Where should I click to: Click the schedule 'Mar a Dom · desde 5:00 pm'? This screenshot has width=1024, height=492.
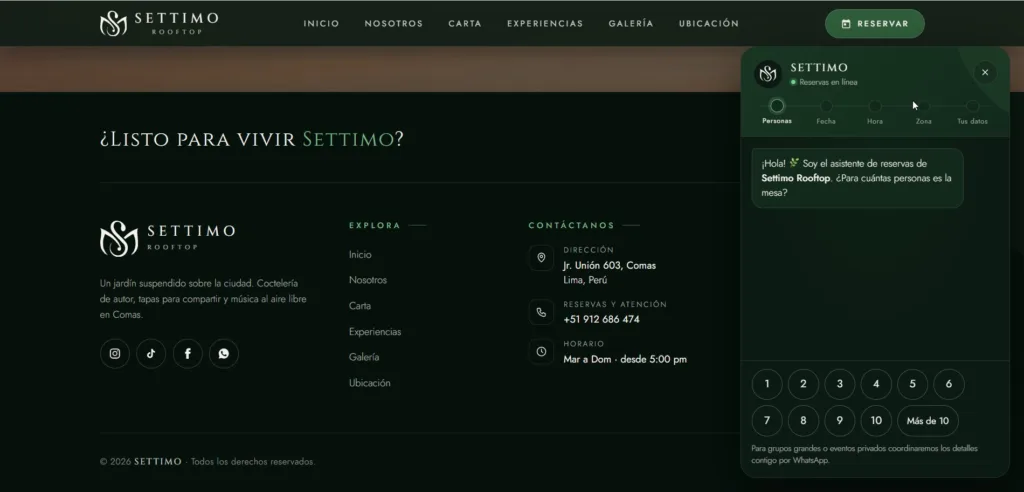point(625,359)
